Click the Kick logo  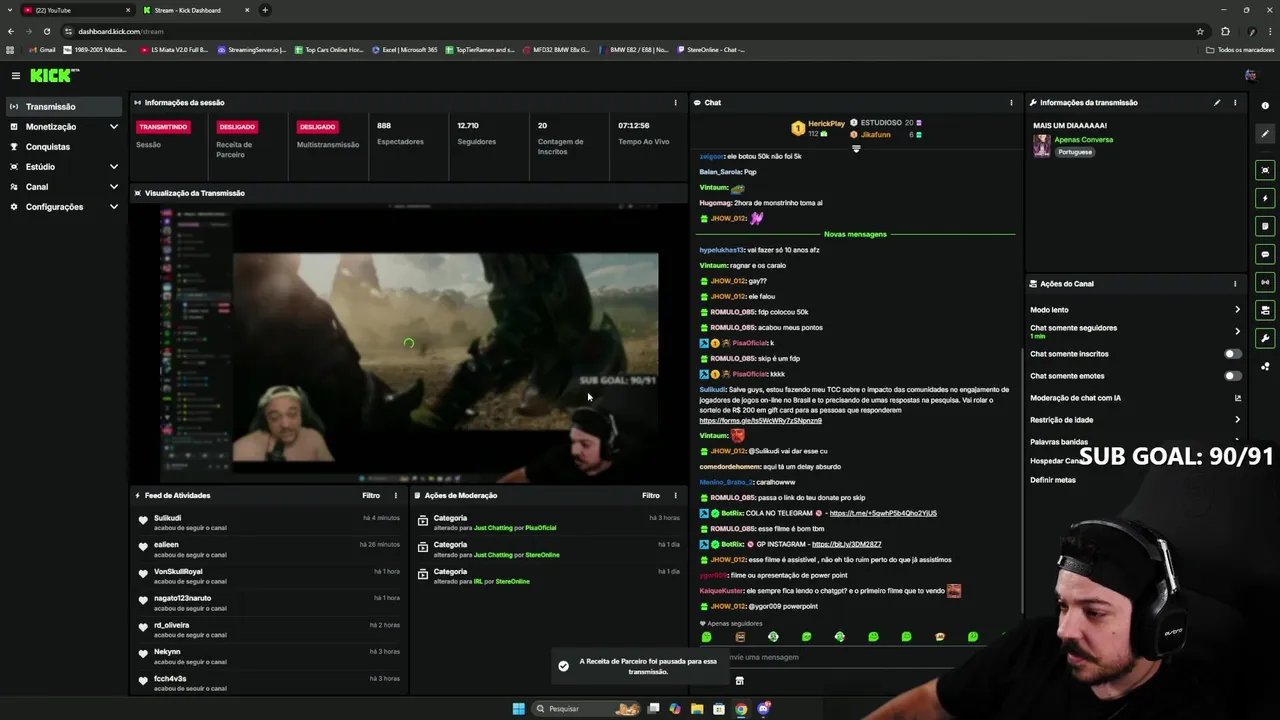pyautogui.click(x=54, y=75)
